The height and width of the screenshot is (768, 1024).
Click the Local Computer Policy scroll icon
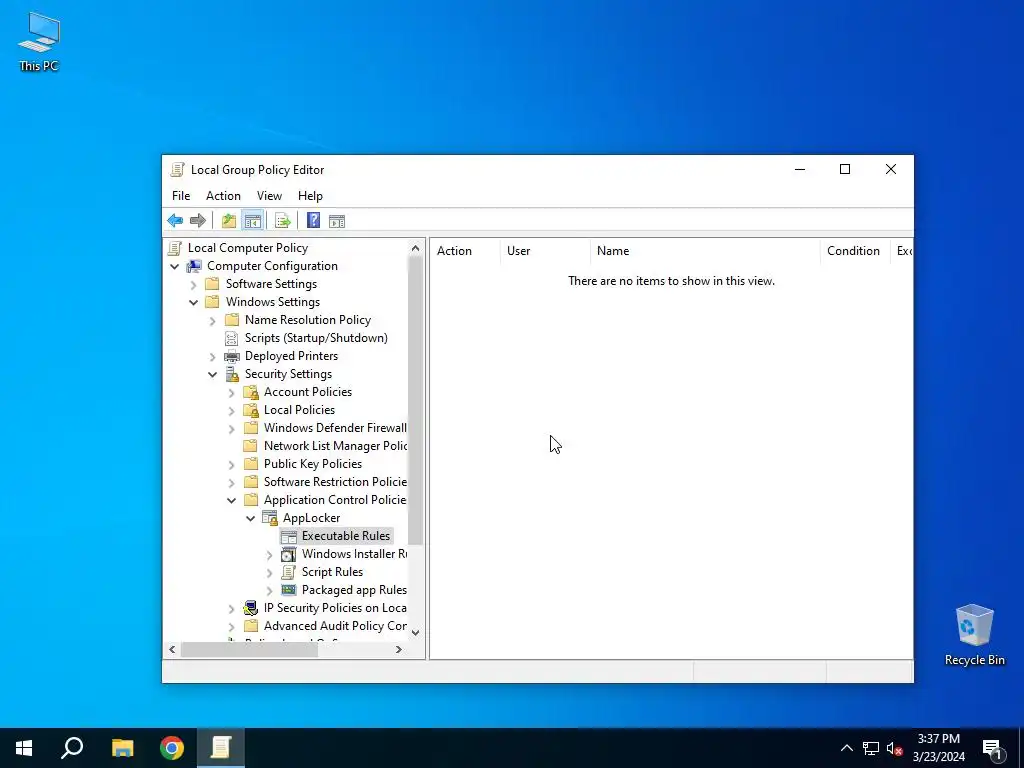pyautogui.click(x=174, y=248)
